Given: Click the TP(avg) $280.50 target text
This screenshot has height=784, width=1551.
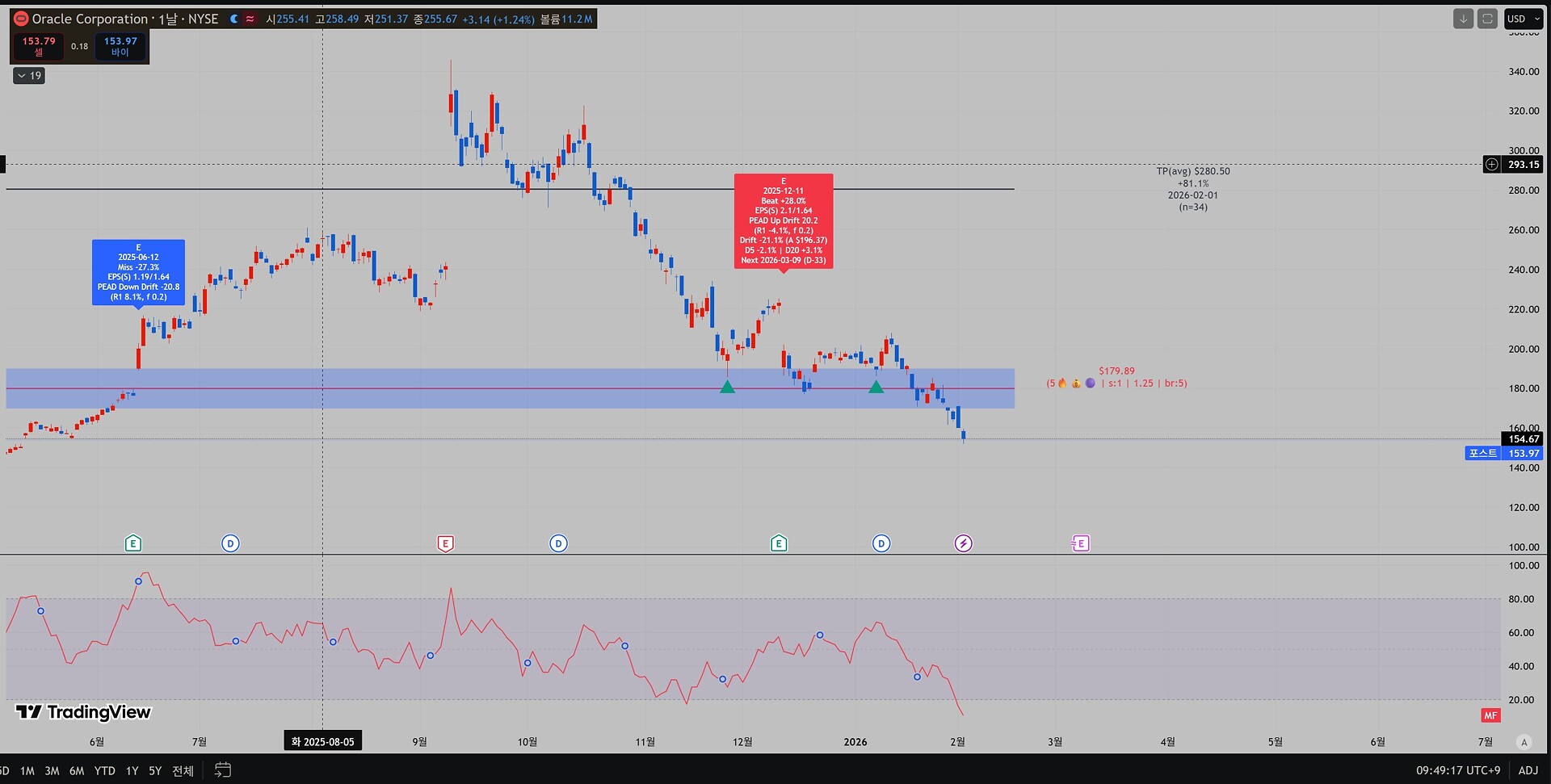Looking at the screenshot, I should pos(1193,171).
